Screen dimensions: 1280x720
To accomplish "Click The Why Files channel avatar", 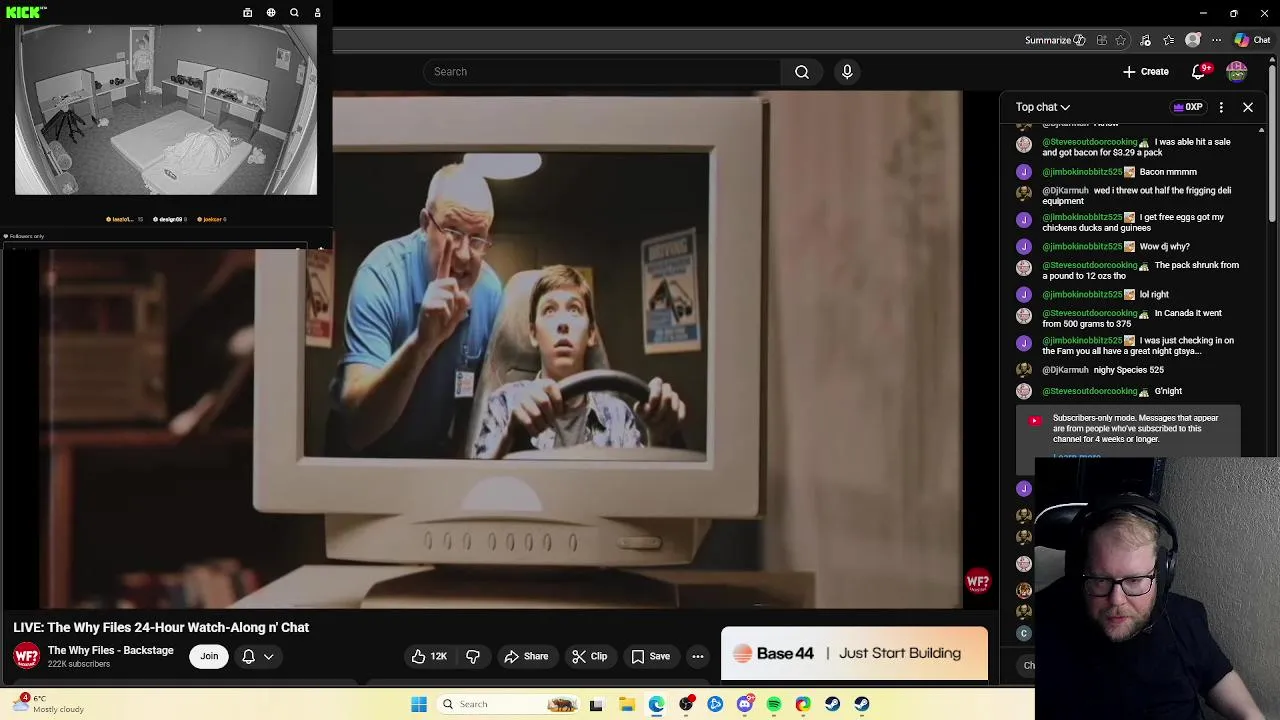I will [26, 656].
